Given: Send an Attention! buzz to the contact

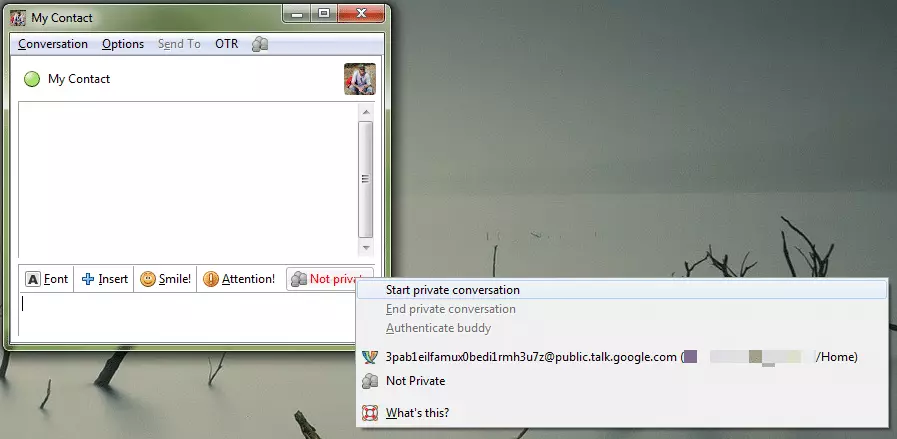Looking at the screenshot, I should 239,279.
